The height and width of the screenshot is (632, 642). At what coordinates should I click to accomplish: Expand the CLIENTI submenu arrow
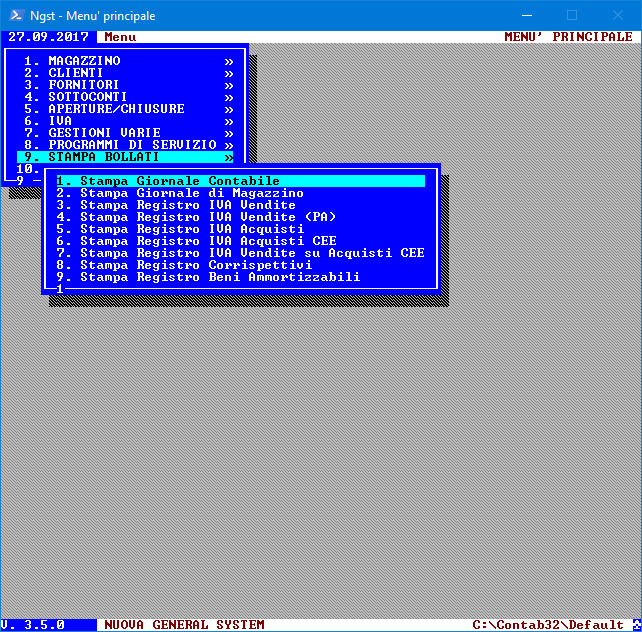point(229,73)
